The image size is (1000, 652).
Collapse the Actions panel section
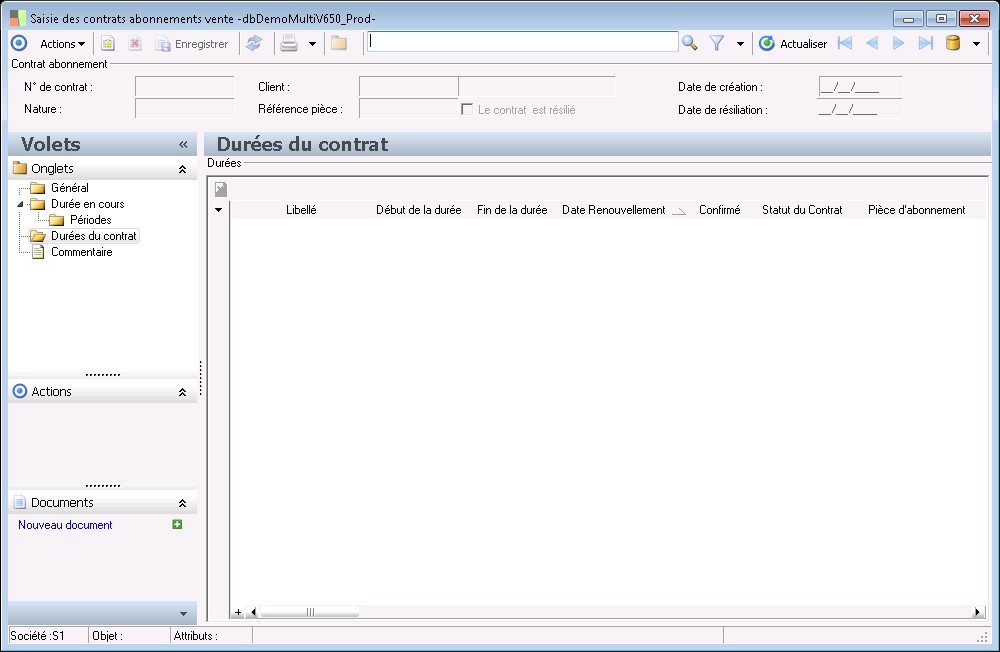pyautogui.click(x=182, y=392)
